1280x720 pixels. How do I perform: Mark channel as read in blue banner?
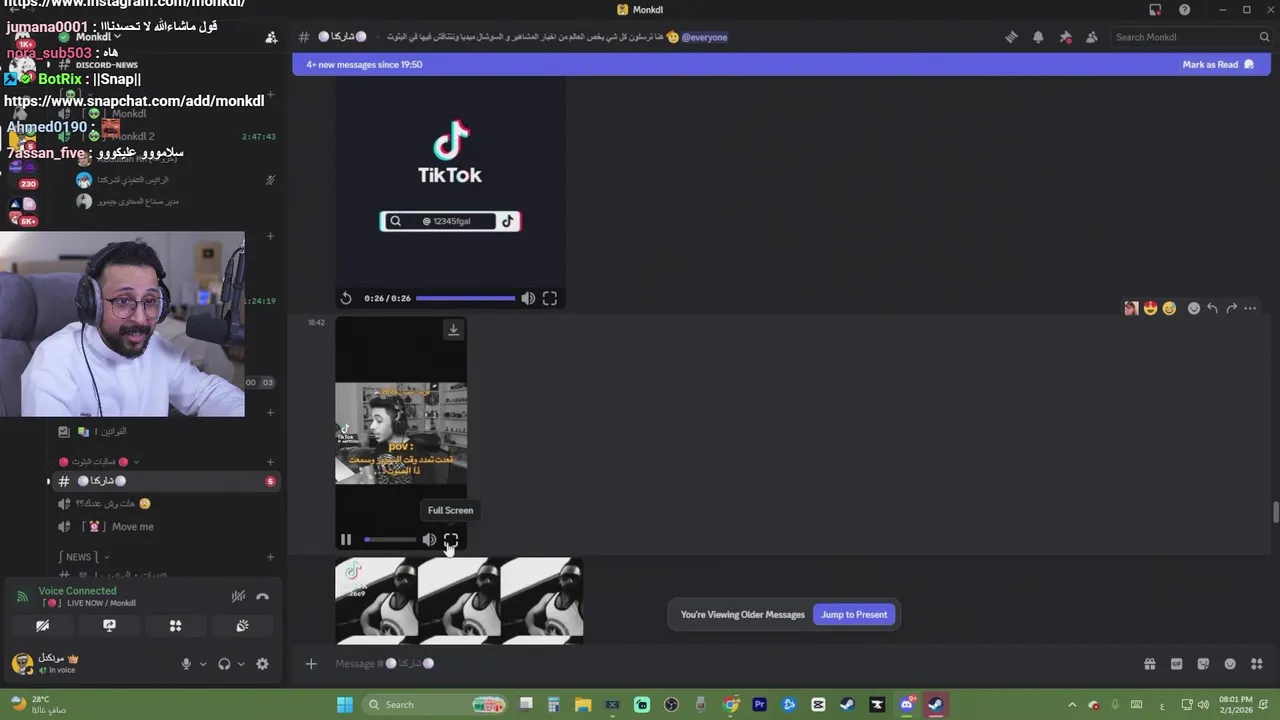click(1217, 64)
